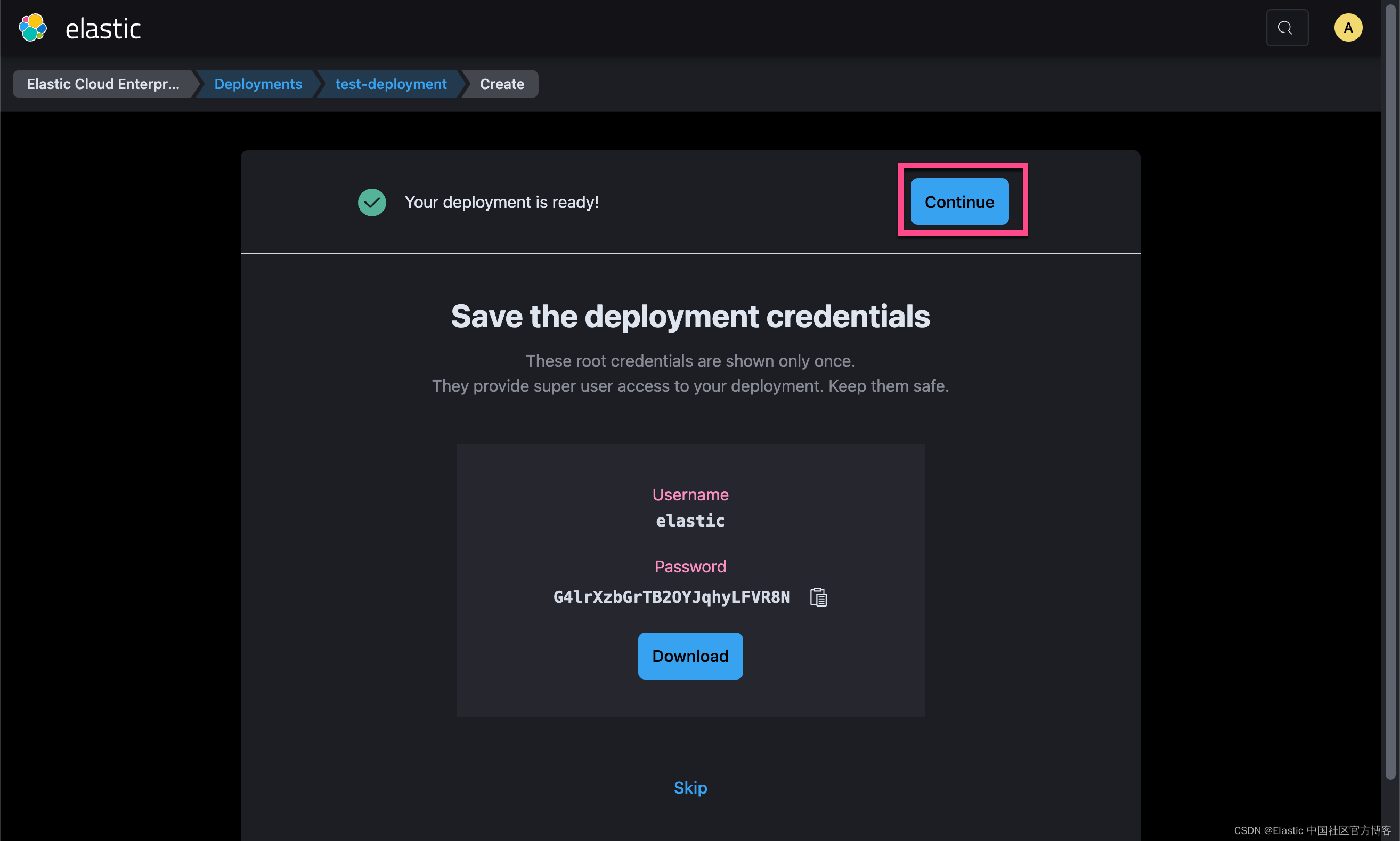
Task: Navigate via the test-deployment breadcrumb
Action: coord(390,84)
